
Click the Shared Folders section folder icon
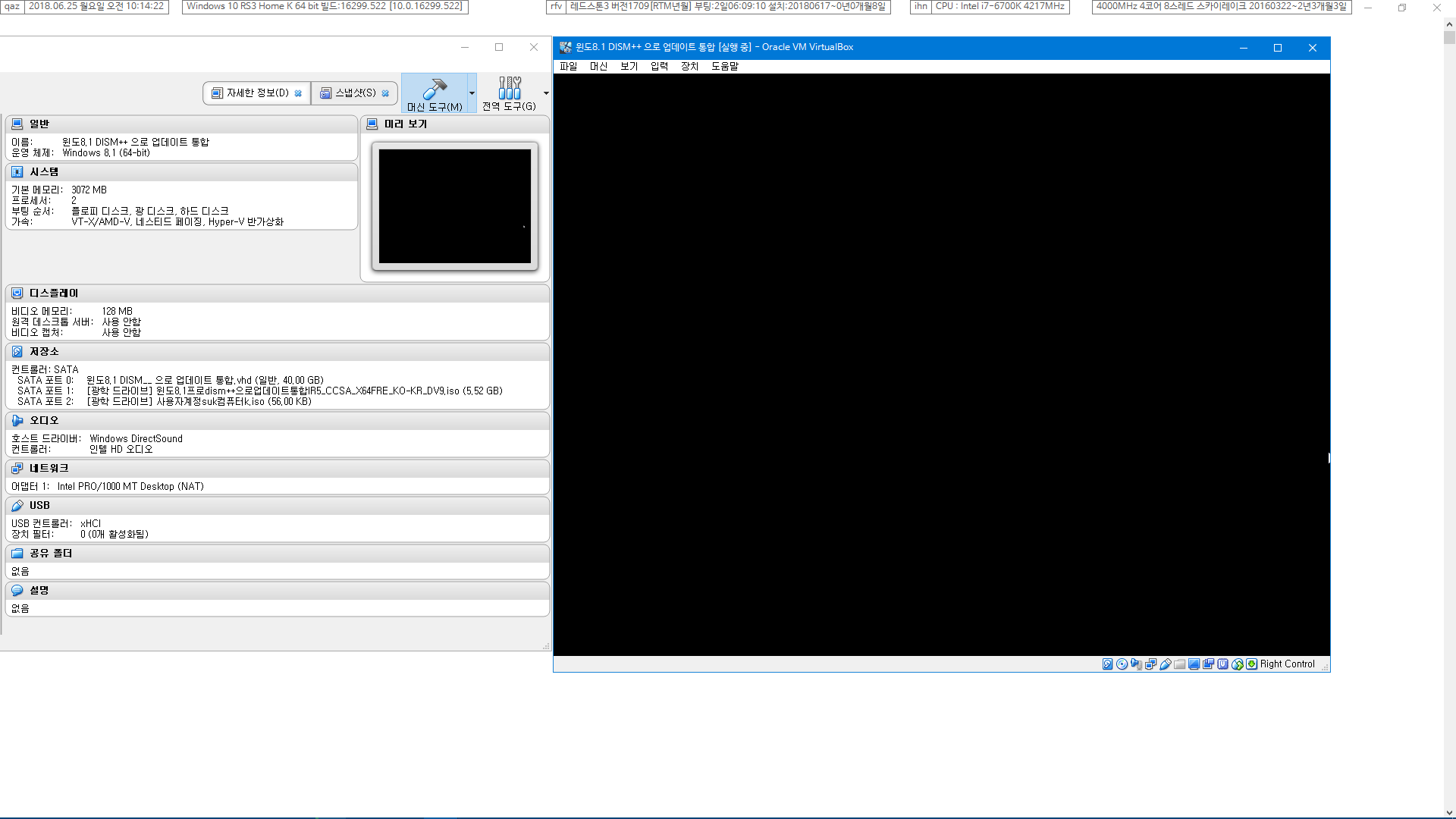[17, 554]
